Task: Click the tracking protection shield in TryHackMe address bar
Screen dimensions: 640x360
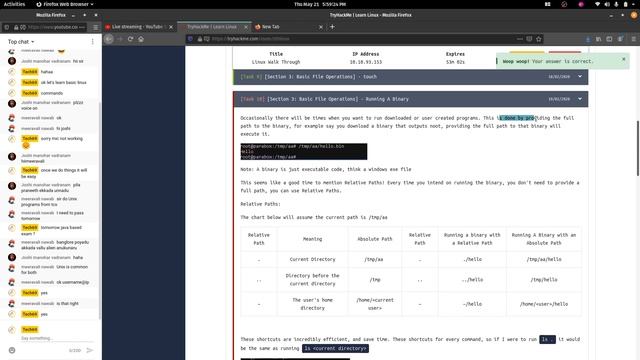Action: click(190, 39)
